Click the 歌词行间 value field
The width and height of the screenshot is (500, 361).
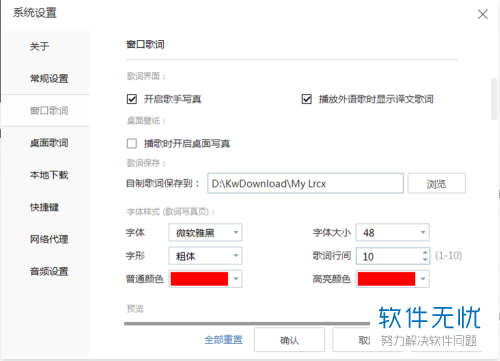point(388,256)
